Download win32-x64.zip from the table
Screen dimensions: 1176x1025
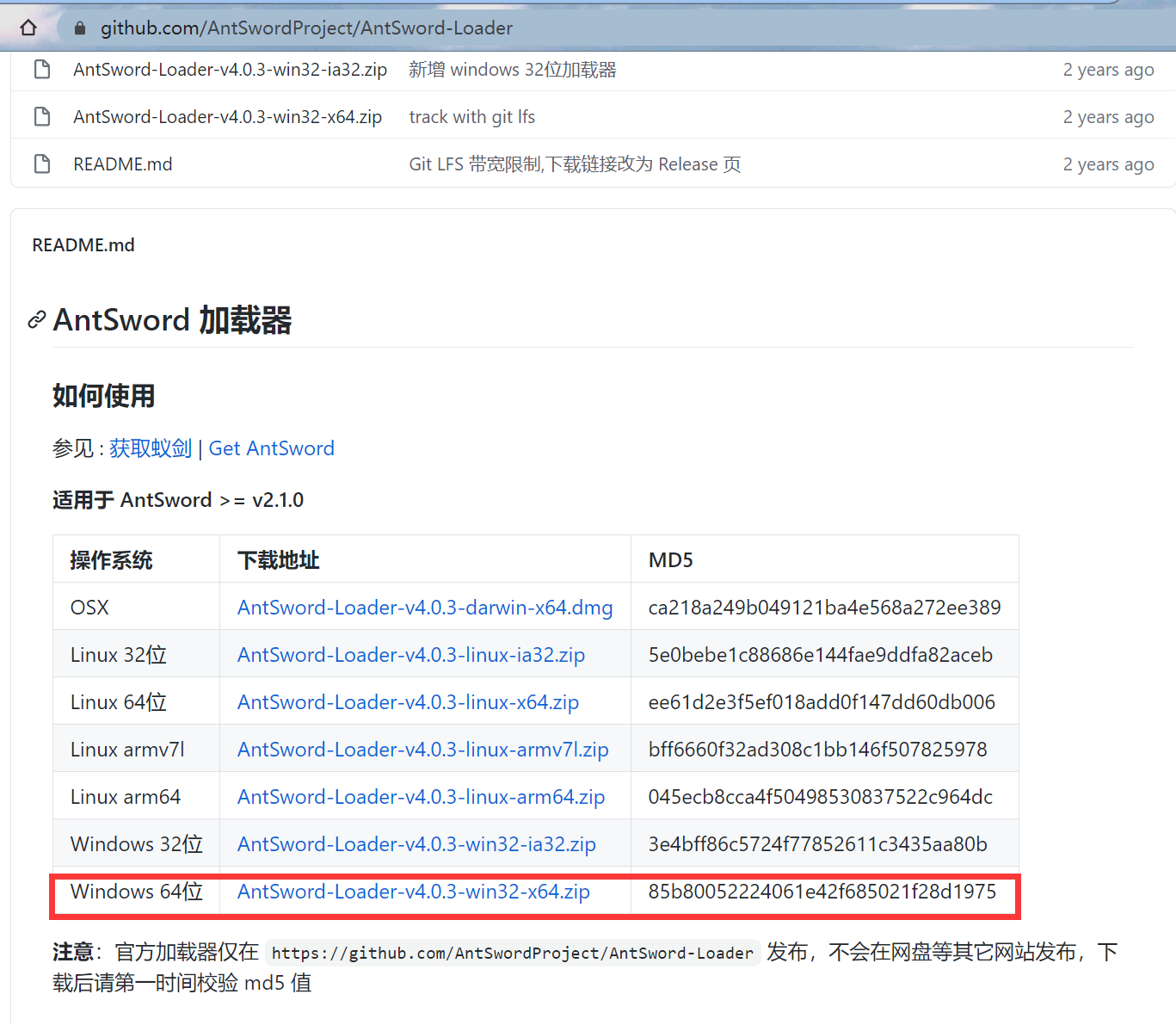414,892
